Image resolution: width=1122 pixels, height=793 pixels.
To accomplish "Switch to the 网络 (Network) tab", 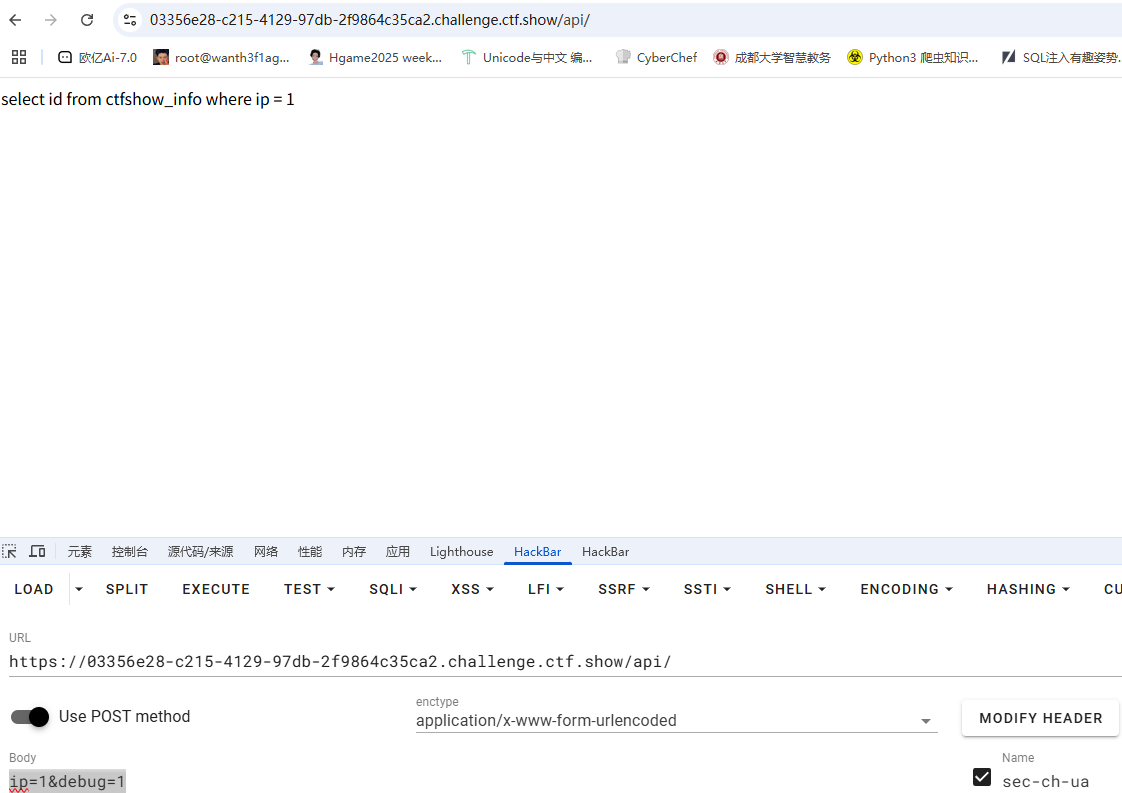I will (266, 551).
